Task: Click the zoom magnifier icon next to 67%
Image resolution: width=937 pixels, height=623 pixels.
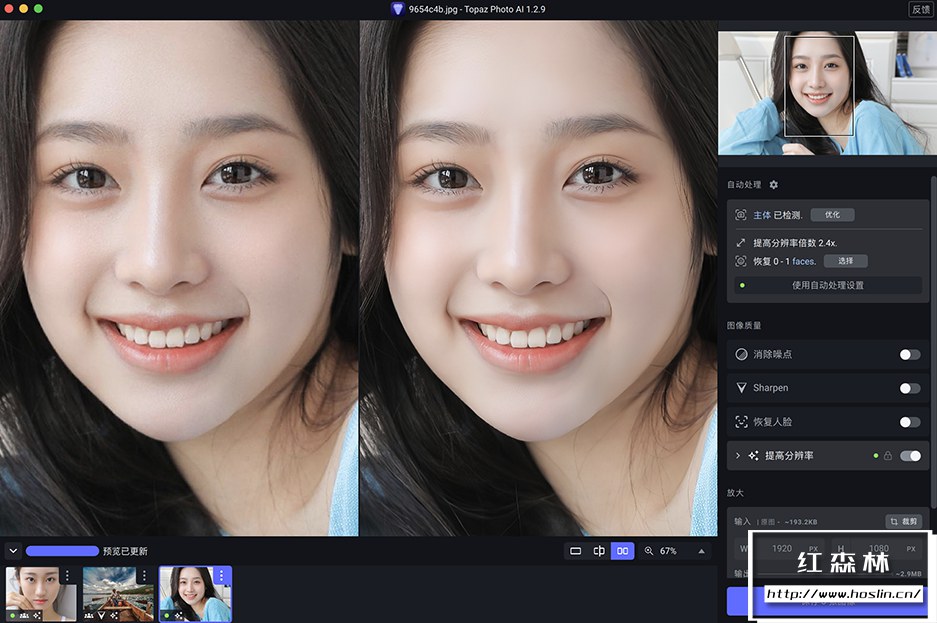Action: [x=649, y=551]
